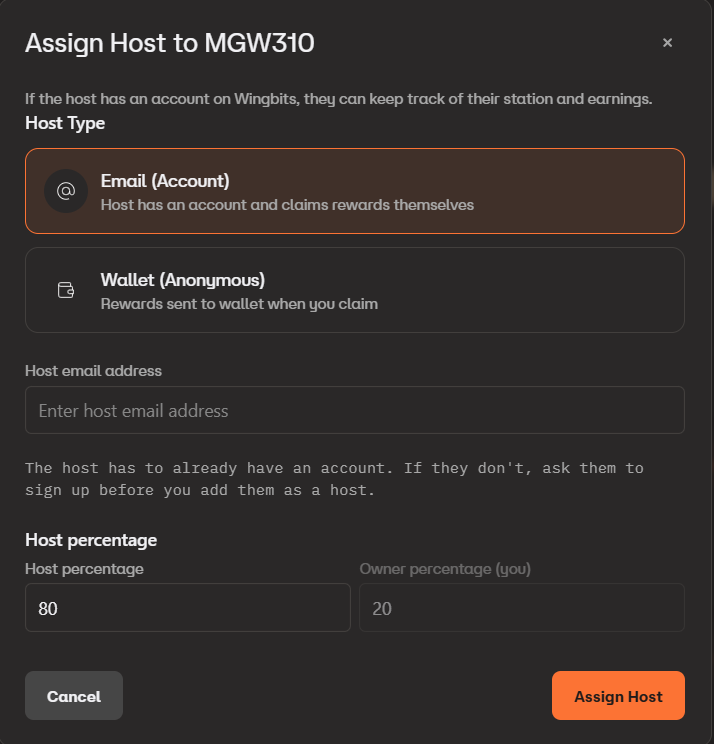714x744 pixels.
Task: Click the host percentage field showing 80
Action: point(187,608)
